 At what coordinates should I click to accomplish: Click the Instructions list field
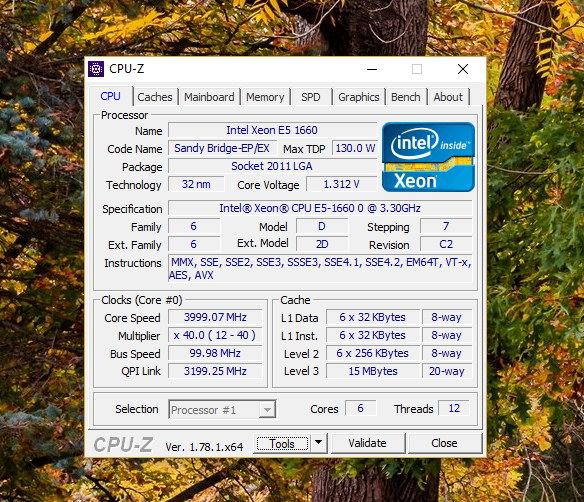tap(320, 269)
